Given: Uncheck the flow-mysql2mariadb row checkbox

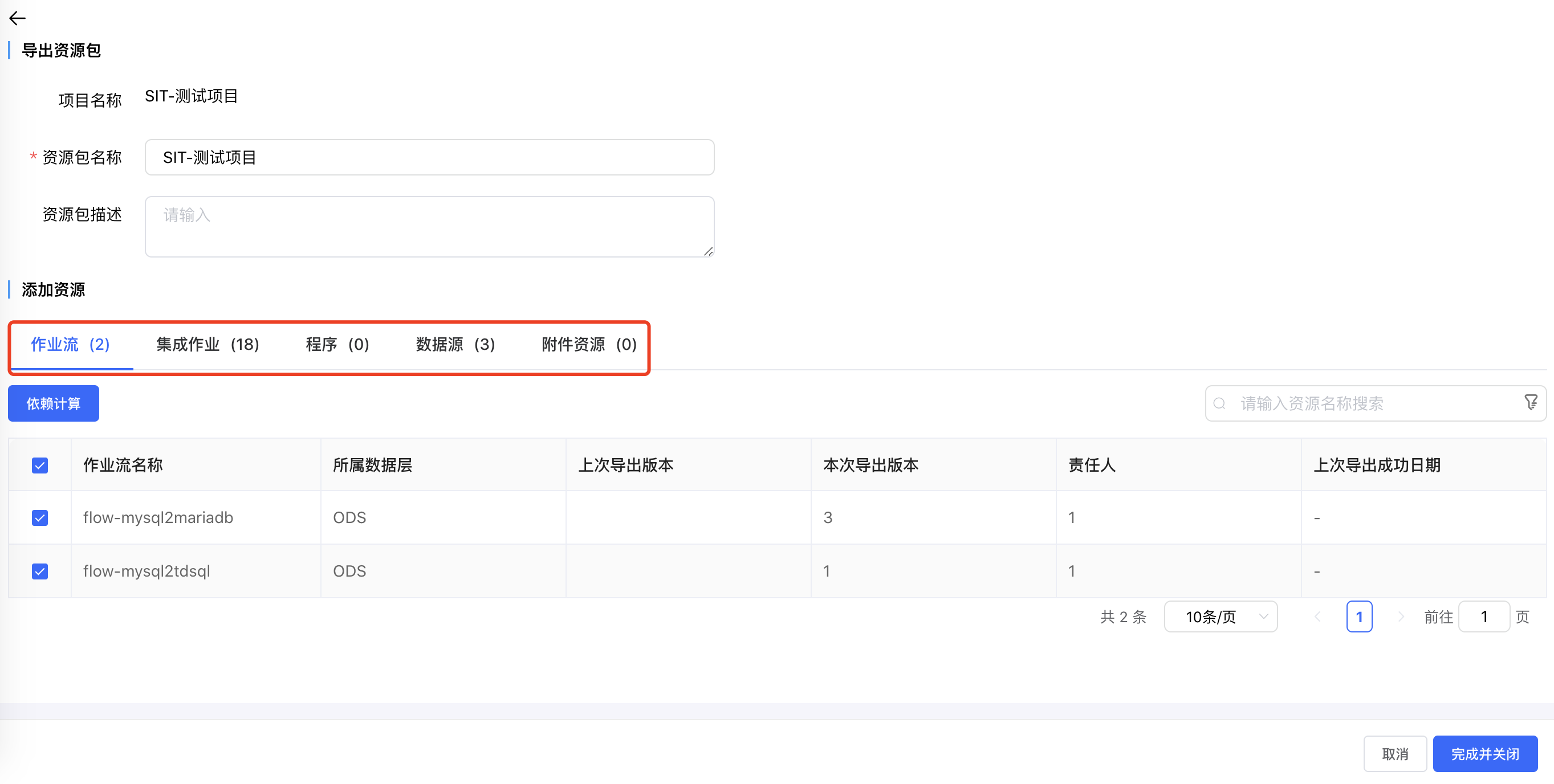Looking at the screenshot, I should point(40,517).
